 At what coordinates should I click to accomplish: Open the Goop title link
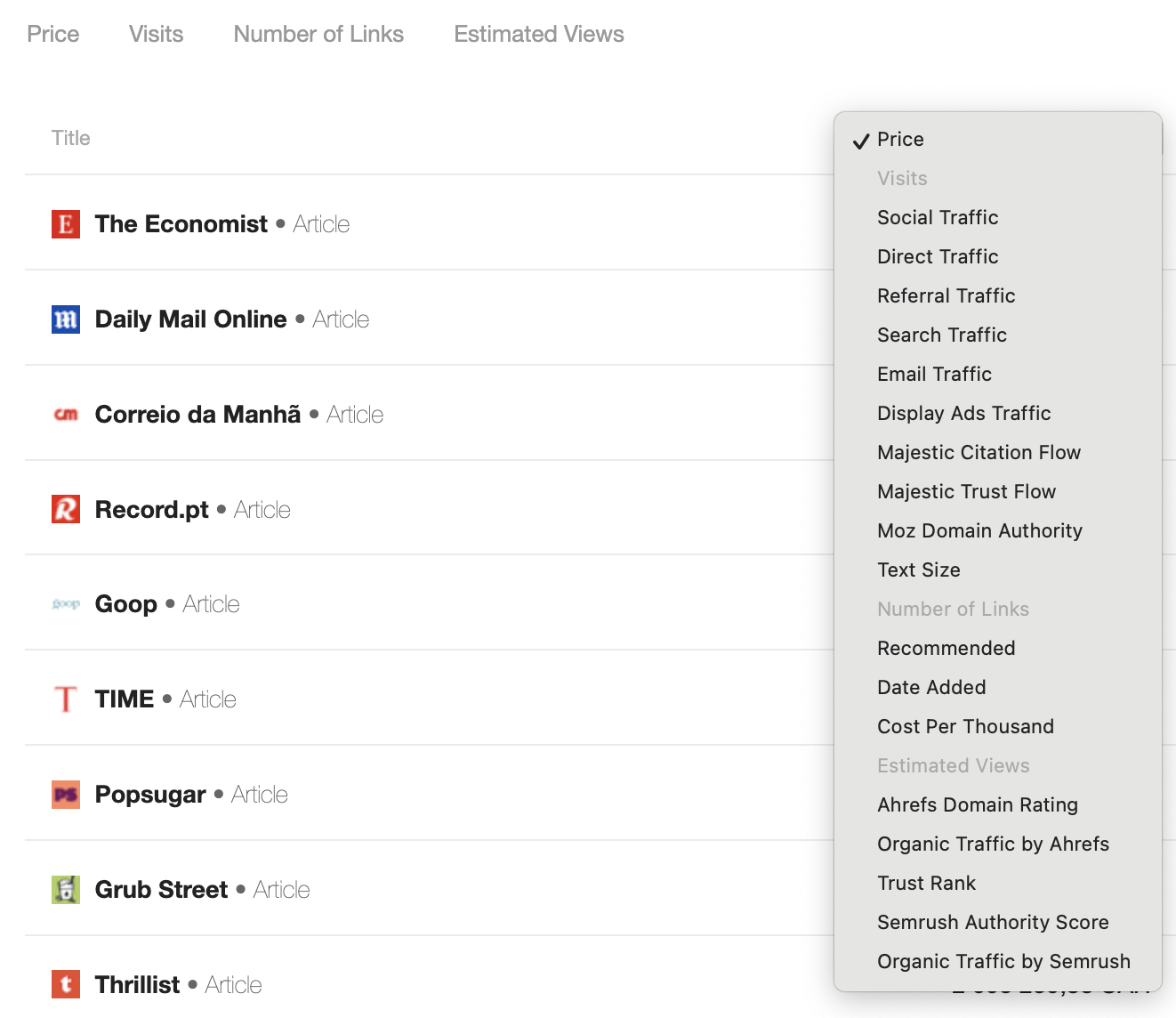(x=126, y=604)
